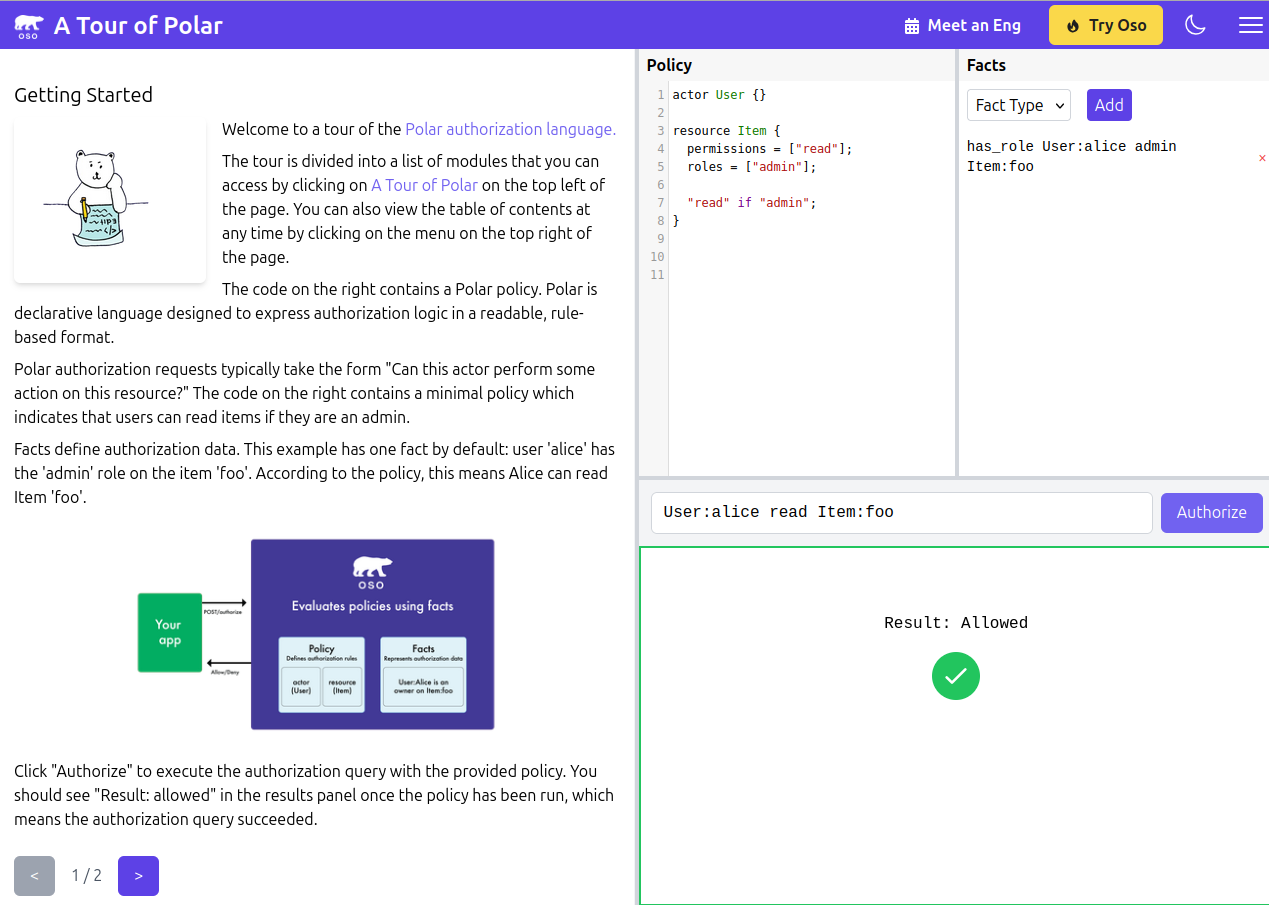Click the Your app box in diagram
This screenshot has height=905, width=1269.
pyautogui.click(x=169, y=632)
